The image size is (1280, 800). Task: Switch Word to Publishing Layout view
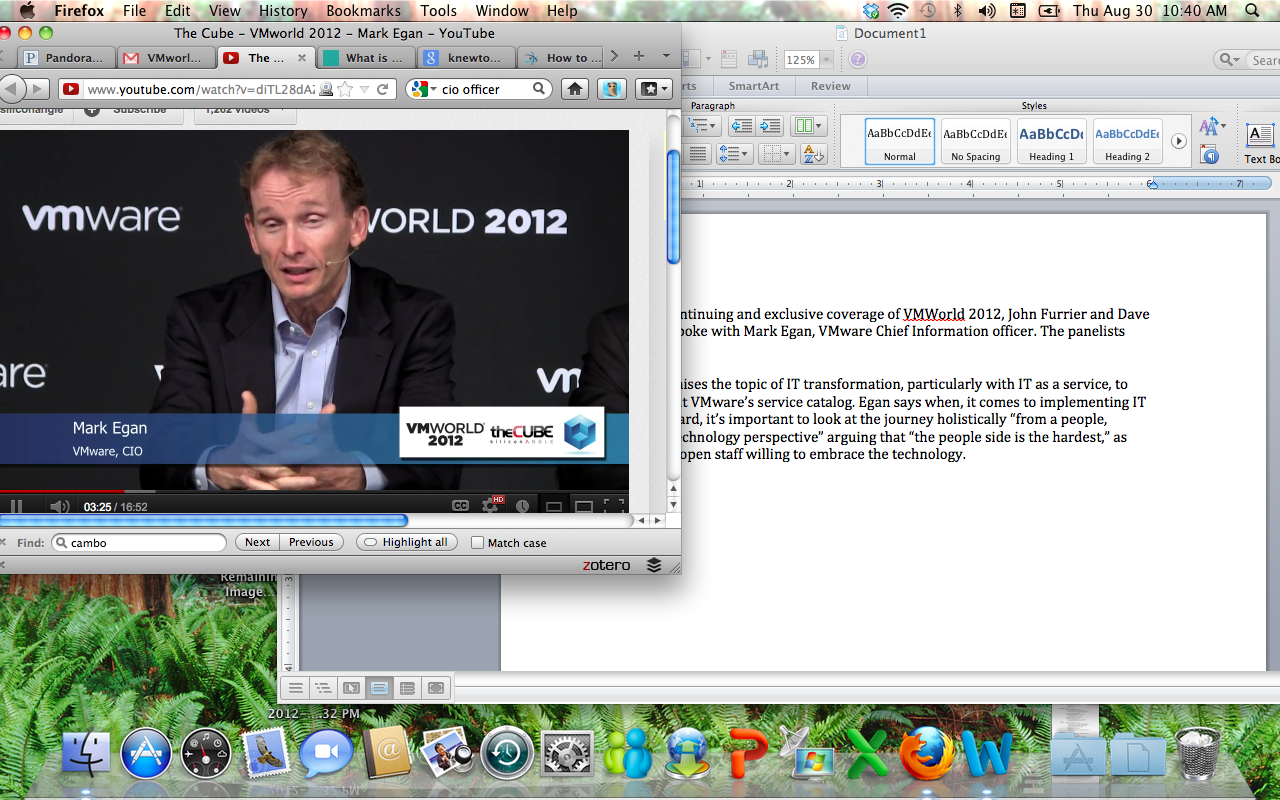pyautogui.click(x=351, y=687)
